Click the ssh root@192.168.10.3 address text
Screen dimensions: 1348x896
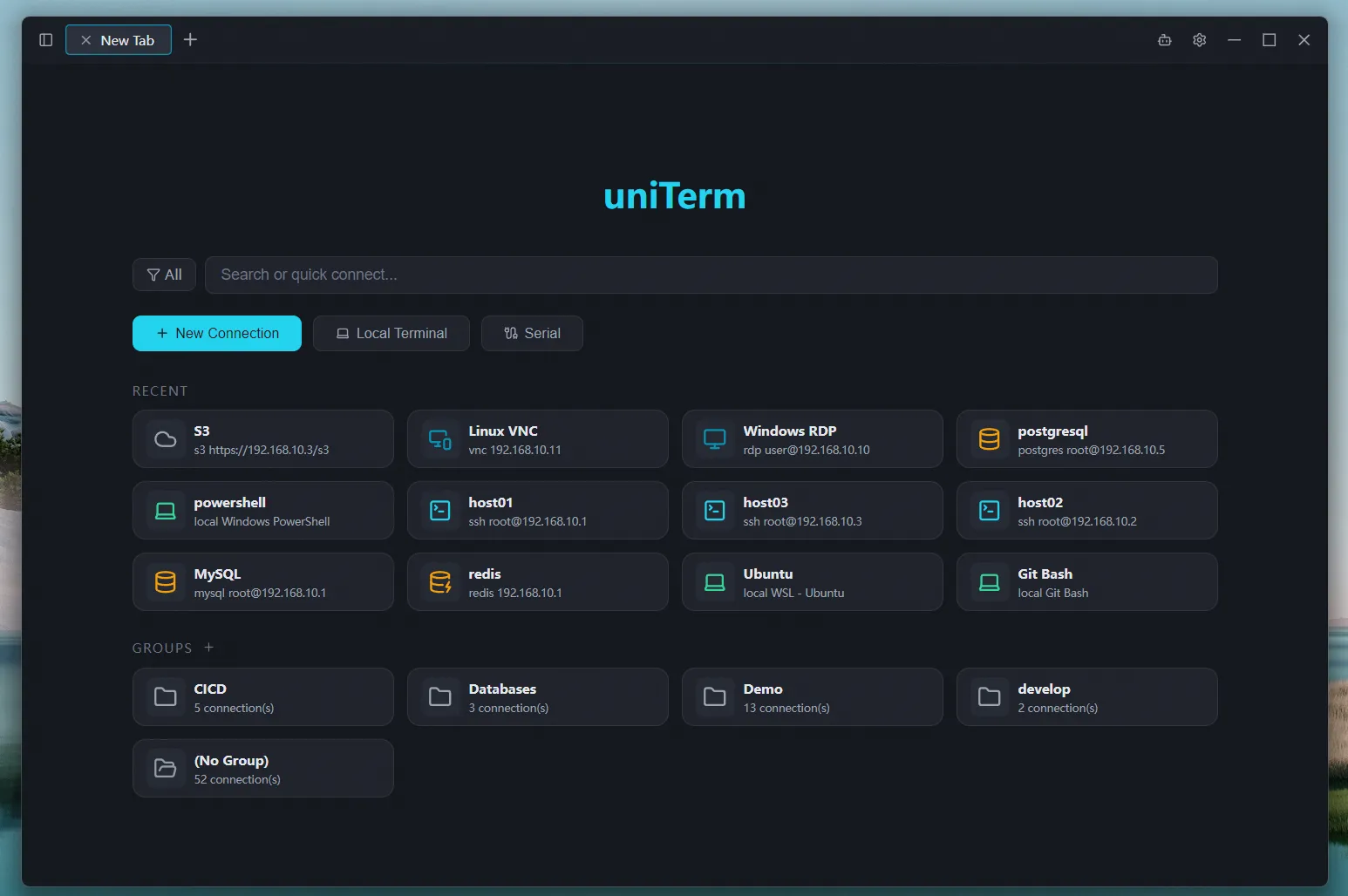point(802,521)
